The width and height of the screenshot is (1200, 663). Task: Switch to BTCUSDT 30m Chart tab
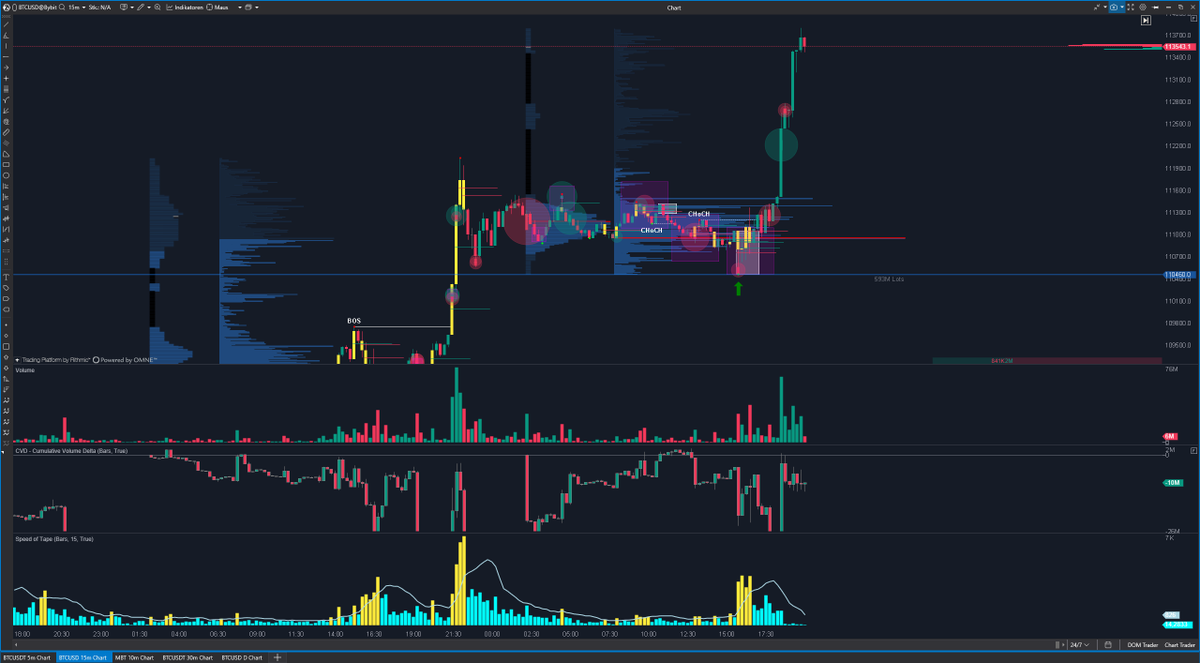pos(188,658)
